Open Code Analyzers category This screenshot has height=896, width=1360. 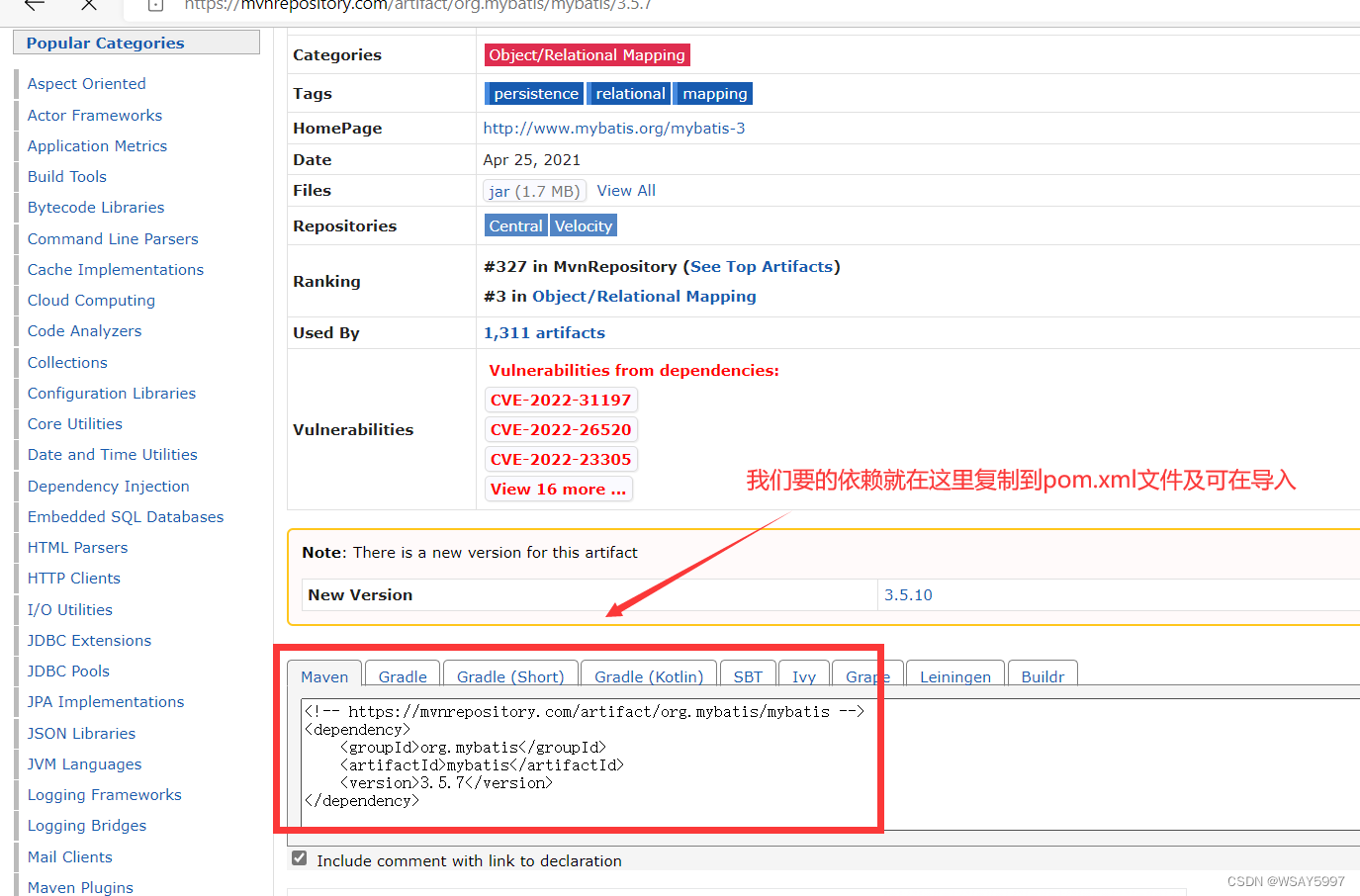tap(84, 331)
